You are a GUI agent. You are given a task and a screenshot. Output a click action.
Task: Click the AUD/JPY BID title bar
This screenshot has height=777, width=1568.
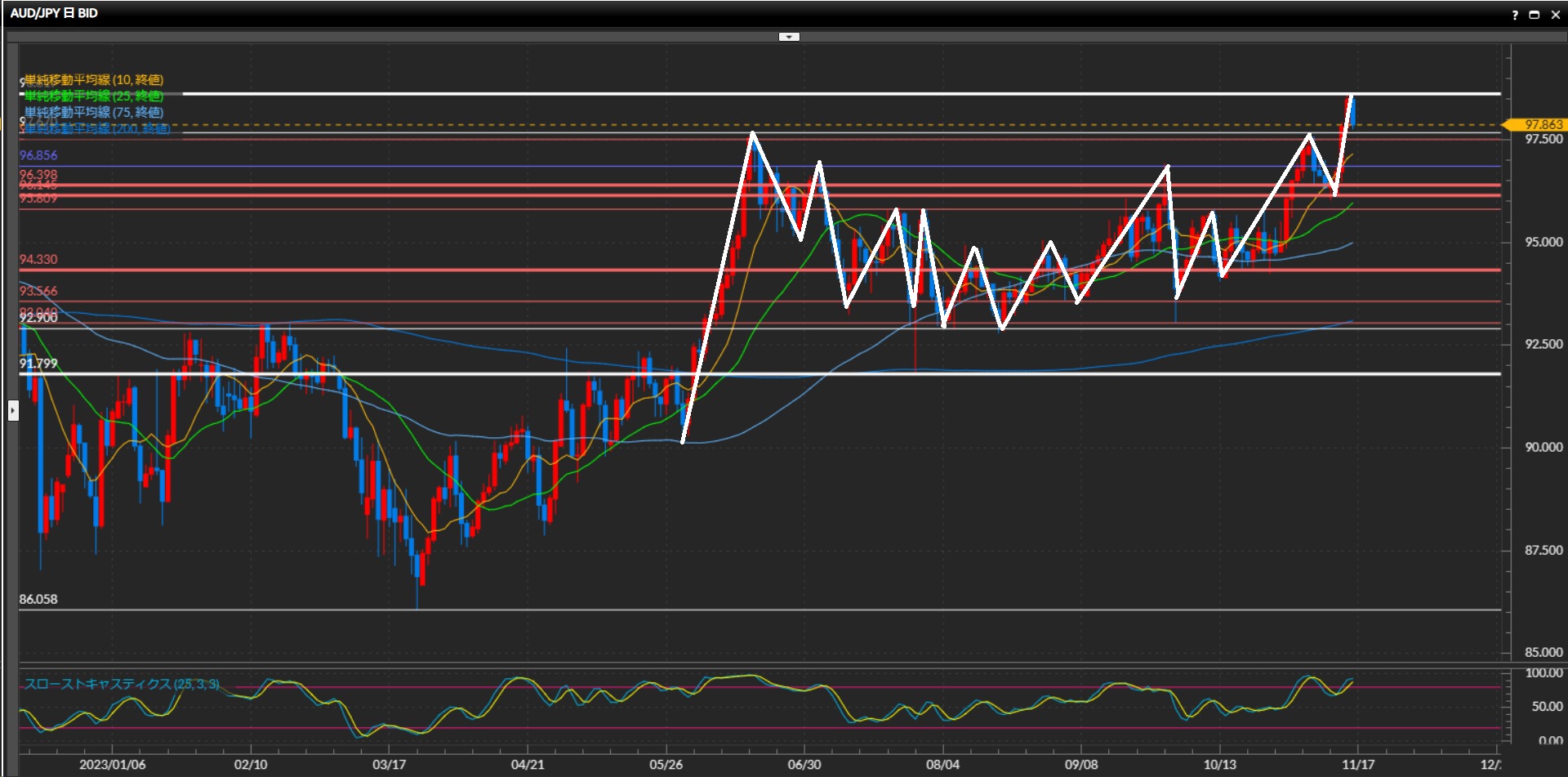point(54,13)
